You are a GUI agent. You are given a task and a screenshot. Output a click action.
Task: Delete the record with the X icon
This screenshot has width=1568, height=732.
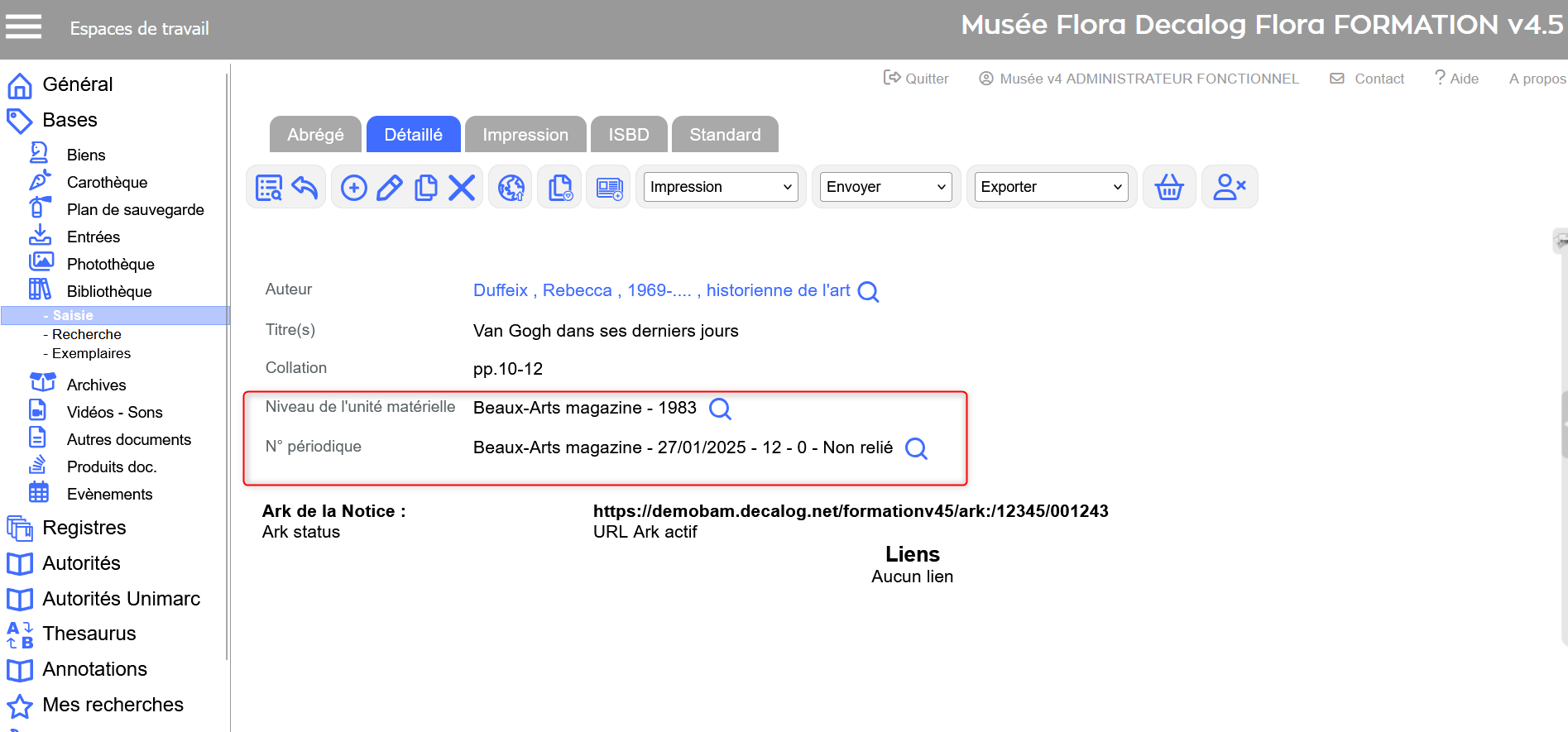(x=462, y=188)
